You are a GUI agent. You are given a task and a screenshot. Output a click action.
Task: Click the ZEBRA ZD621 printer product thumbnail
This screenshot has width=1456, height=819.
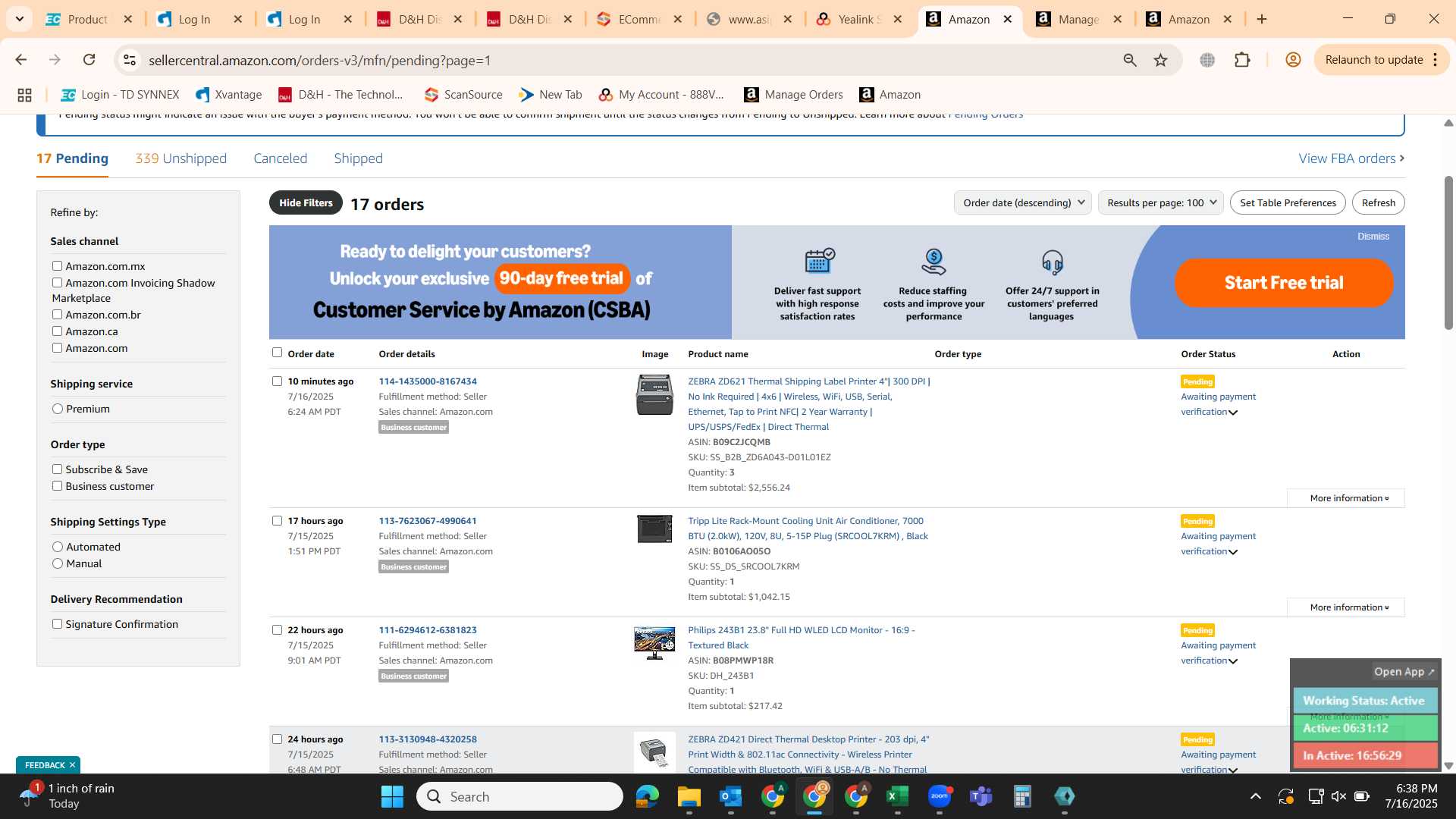click(x=654, y=394)
